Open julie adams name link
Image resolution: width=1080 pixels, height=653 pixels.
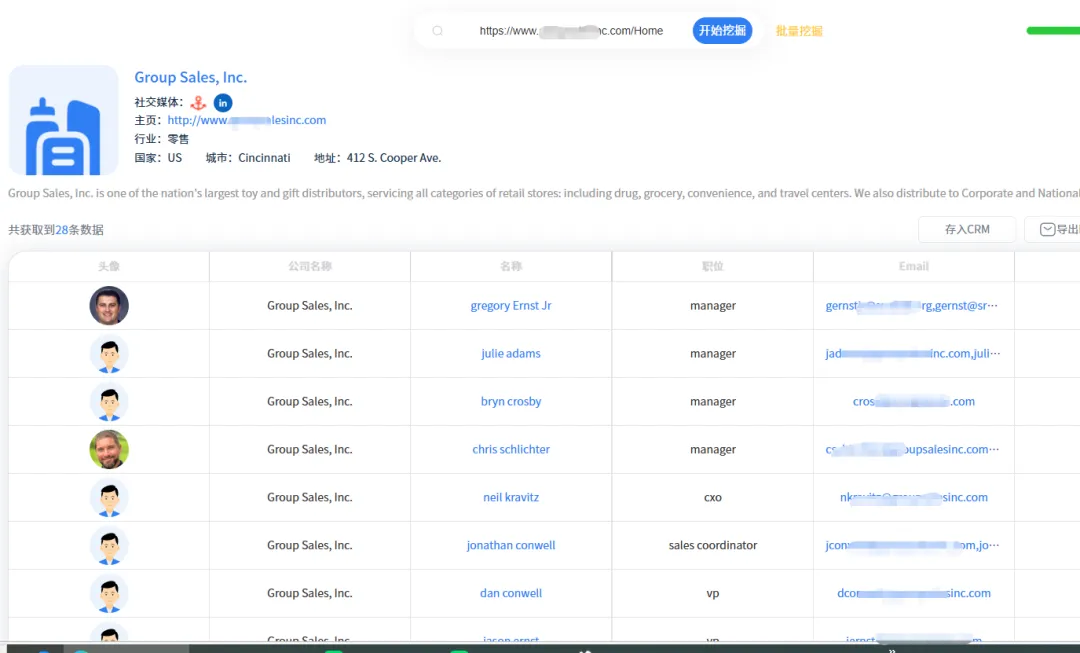click(511, 353)
